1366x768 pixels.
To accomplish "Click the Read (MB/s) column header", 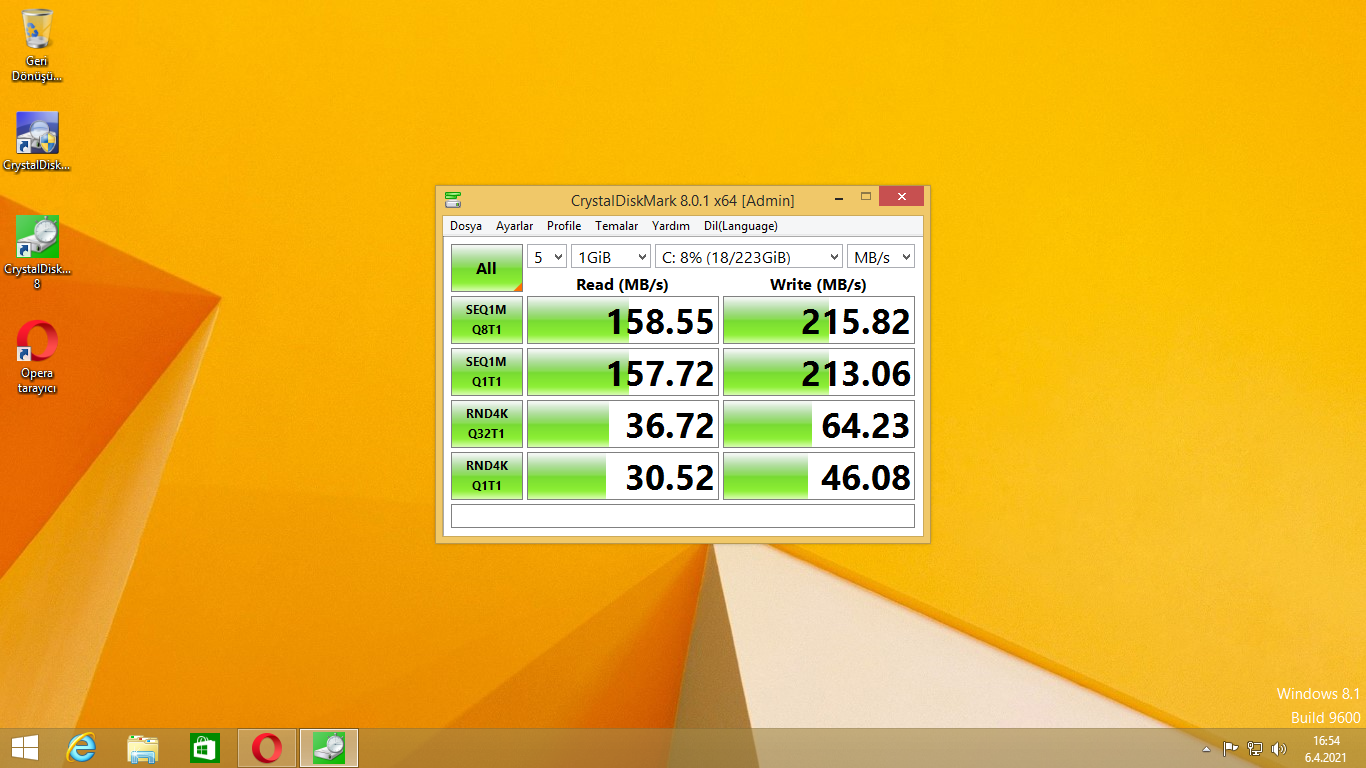I will click(622, 285).
